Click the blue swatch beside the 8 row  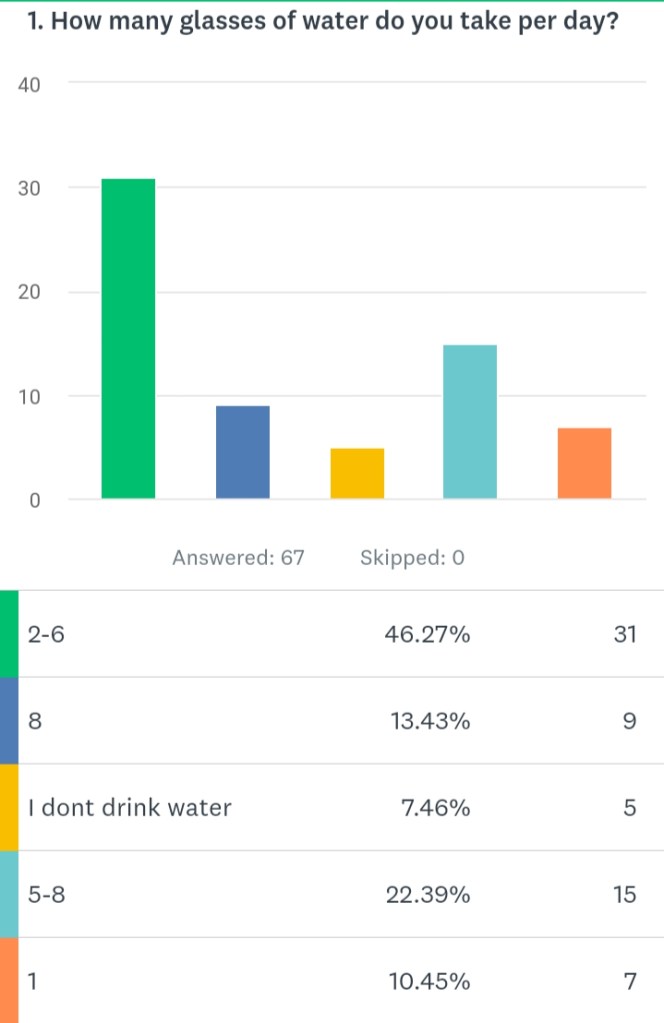pos(9,721)
